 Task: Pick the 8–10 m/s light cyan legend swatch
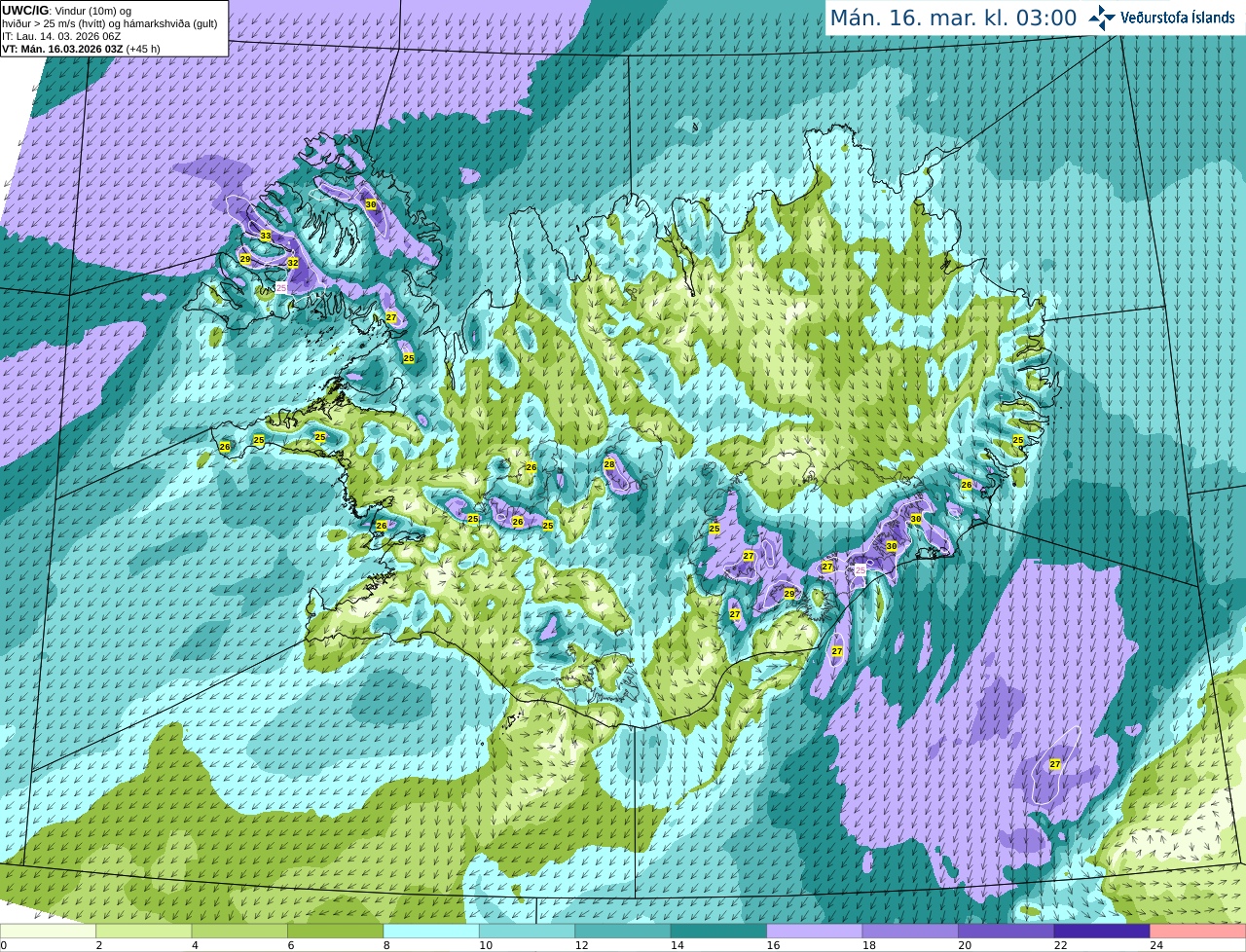tap(432, 932)
